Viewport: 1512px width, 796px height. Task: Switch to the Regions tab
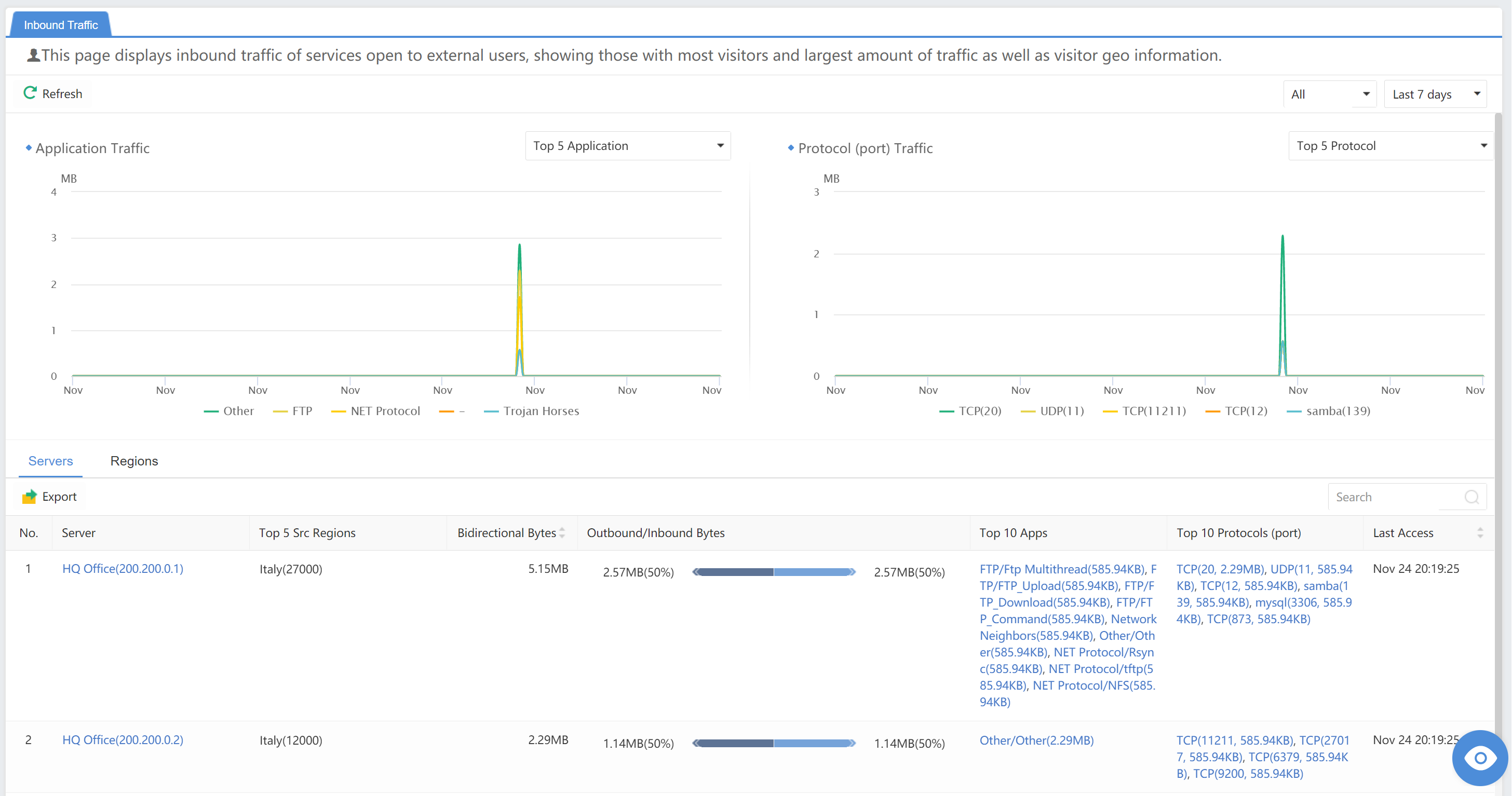pyautogui.click(x=134, y=461)
